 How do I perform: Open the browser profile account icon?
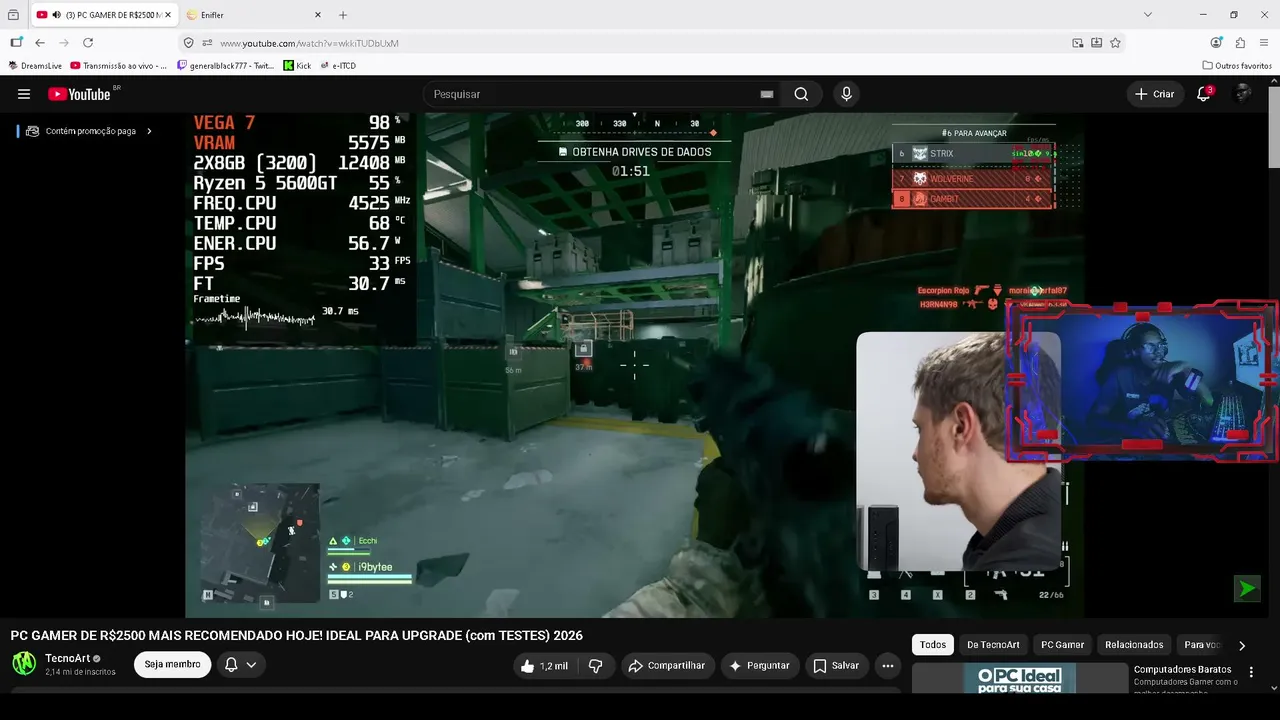click(x=1216, y=43)
